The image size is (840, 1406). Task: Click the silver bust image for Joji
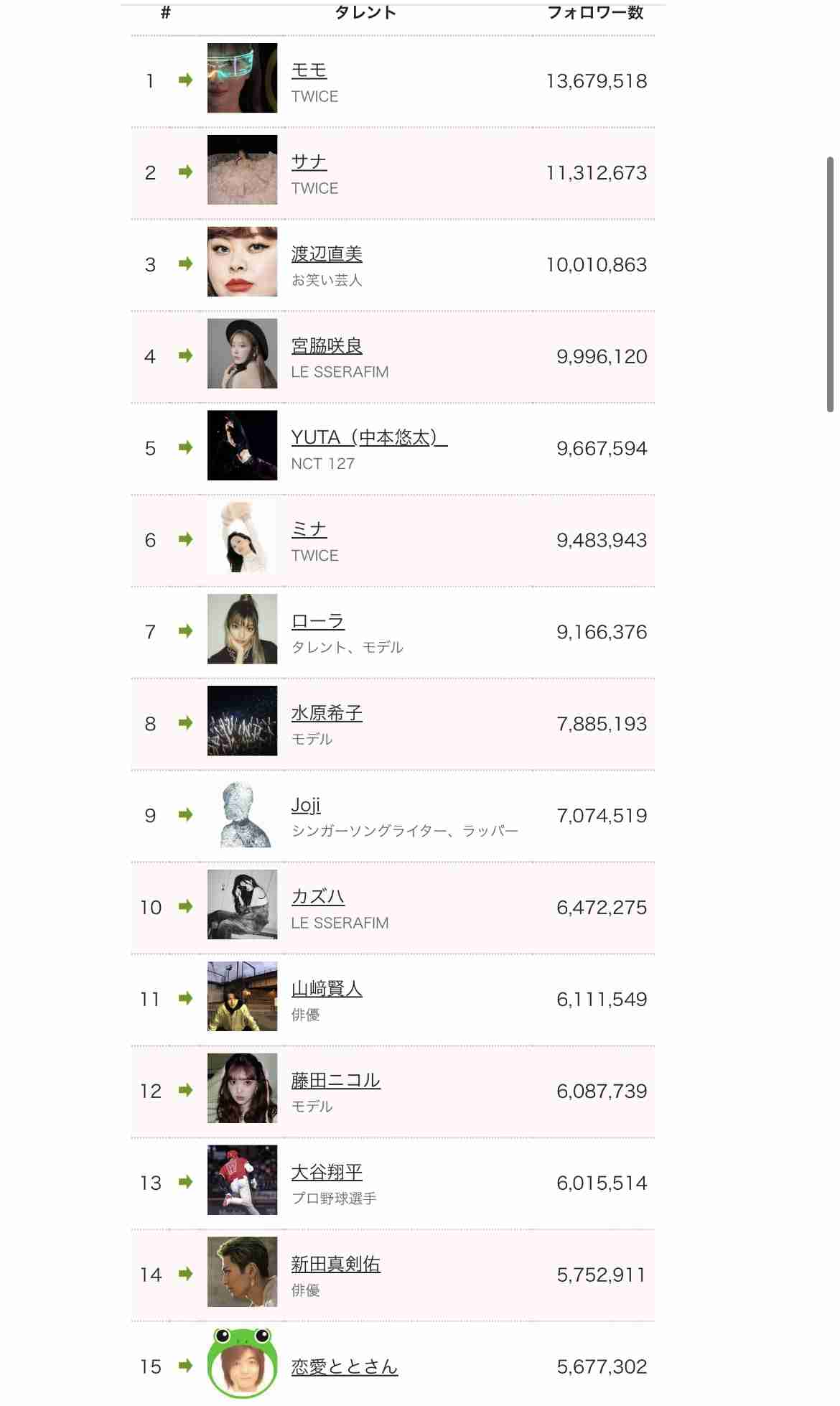[x=242, y=814]
